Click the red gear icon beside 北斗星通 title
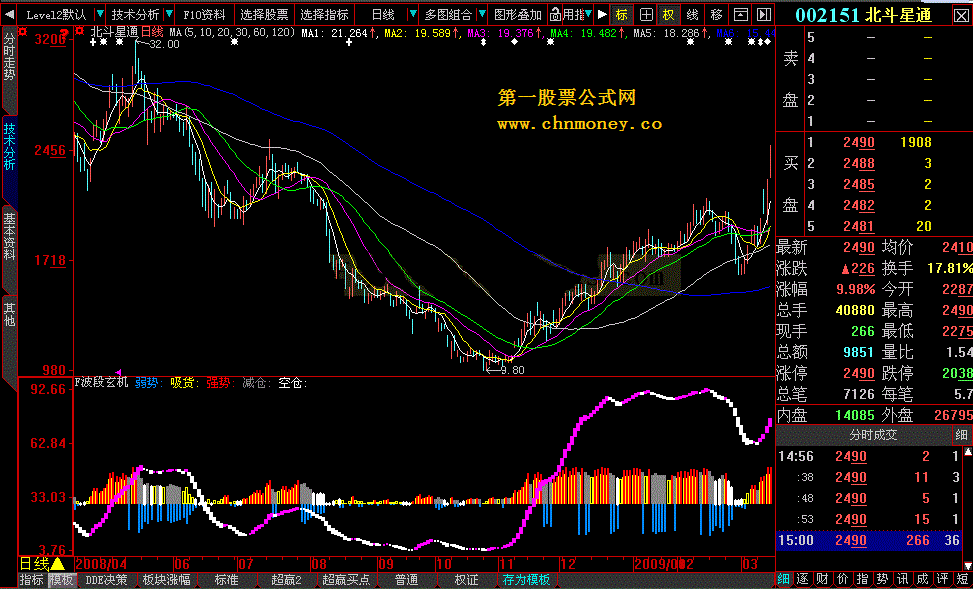 click(80, 30)
